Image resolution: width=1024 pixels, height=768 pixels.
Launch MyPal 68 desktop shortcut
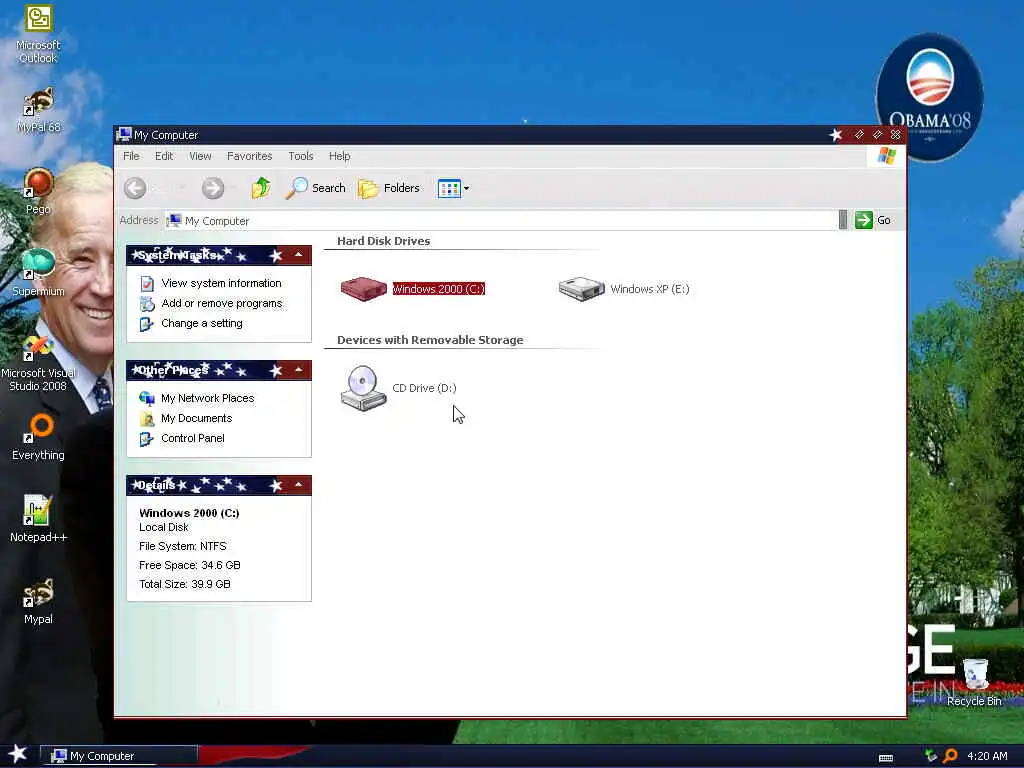point(38,110)
